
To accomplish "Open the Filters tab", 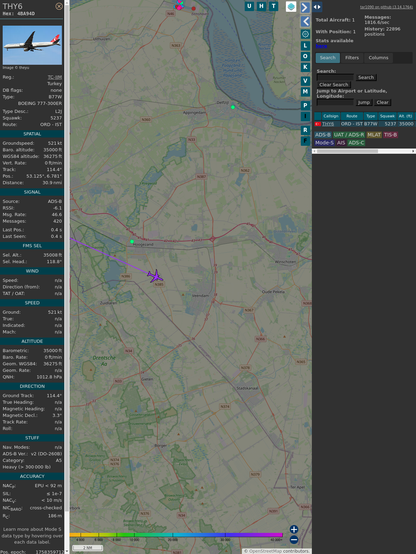I will pyautogui.click(x=352, y=58).
